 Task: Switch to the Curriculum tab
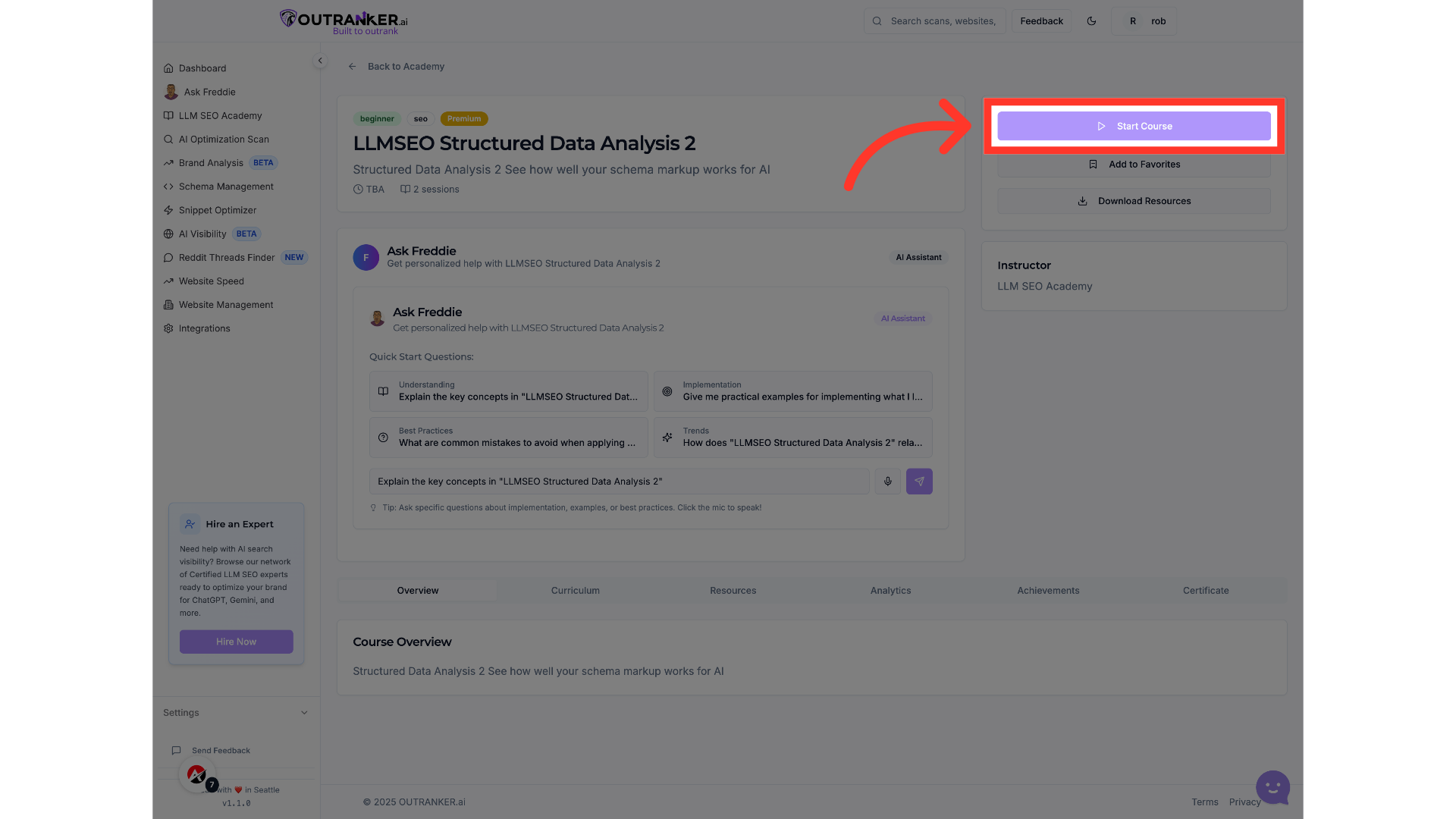575,591
